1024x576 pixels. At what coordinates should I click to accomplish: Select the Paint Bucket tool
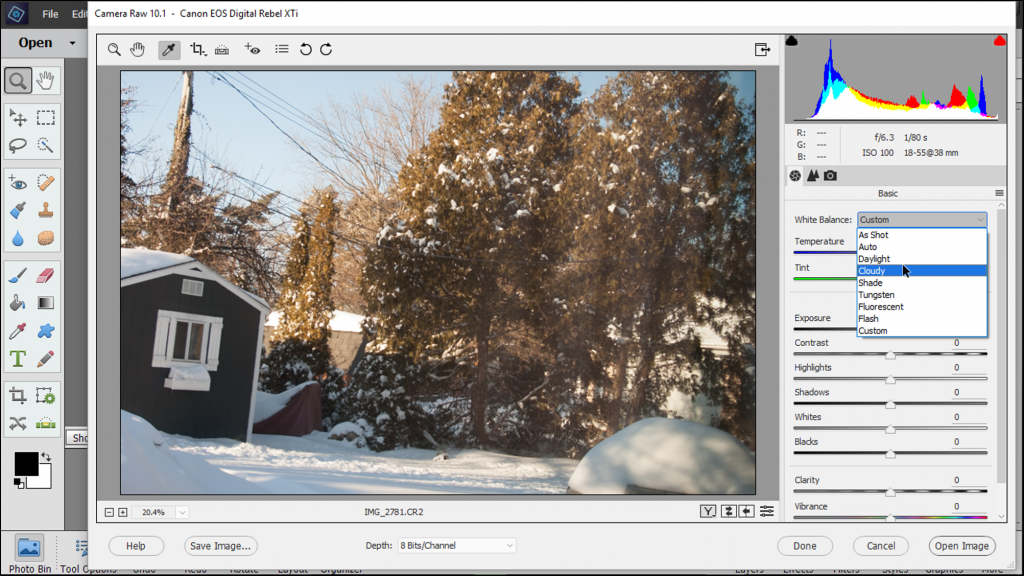click(x=18, y=303)
